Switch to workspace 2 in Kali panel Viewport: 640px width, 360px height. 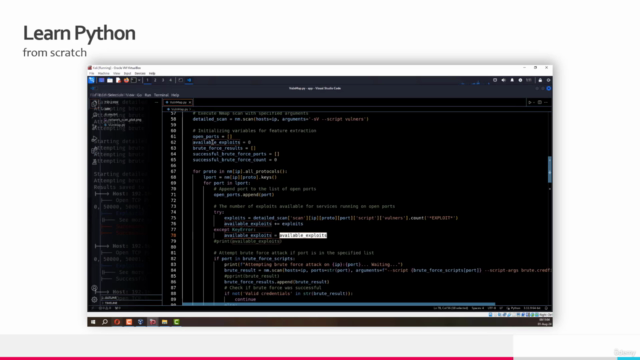click(155, 80)
